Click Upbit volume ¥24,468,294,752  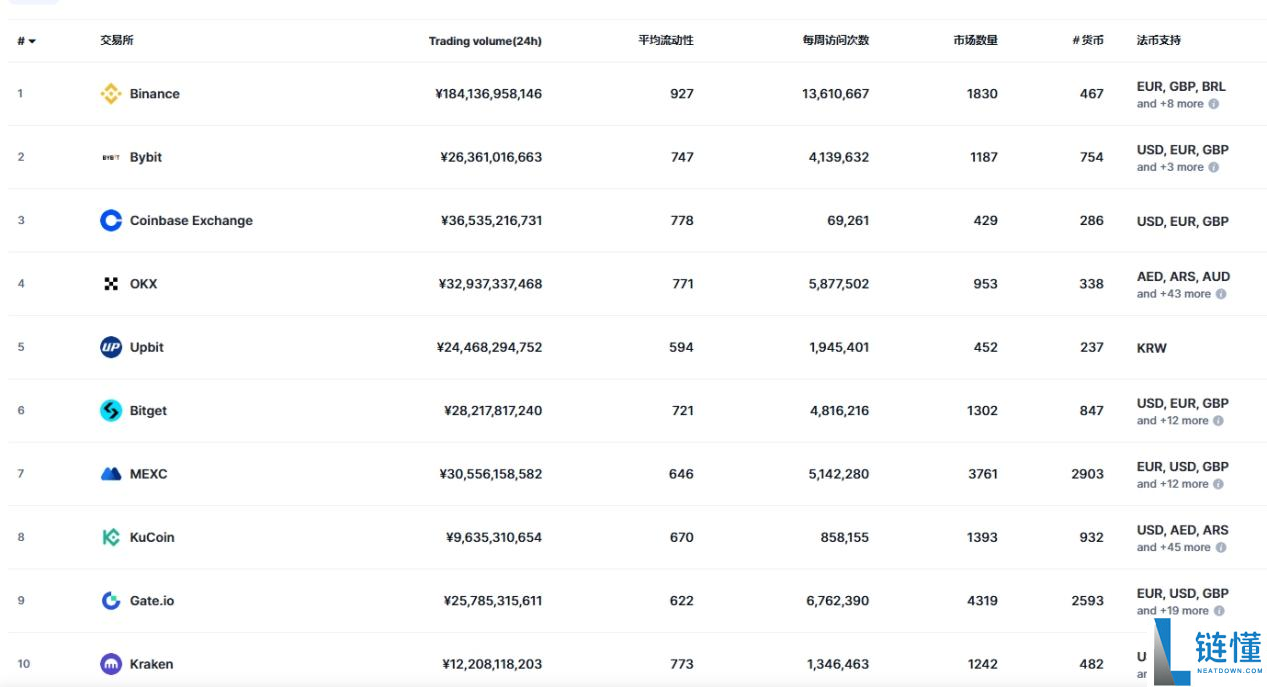point(490,347)
